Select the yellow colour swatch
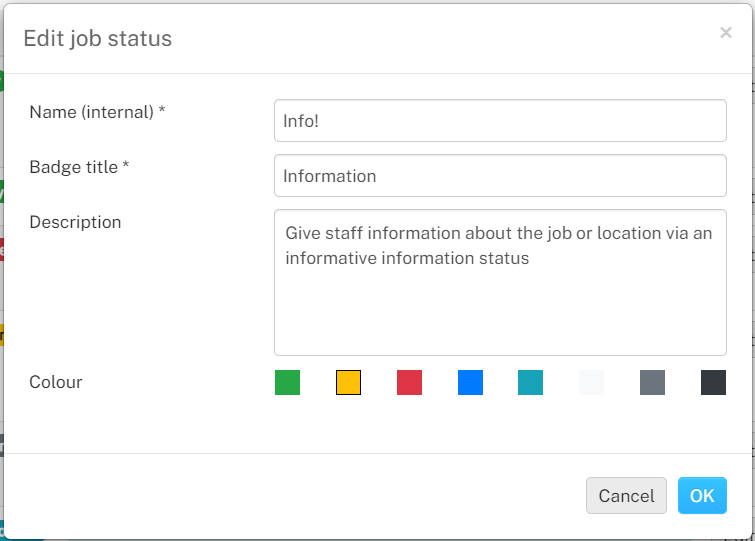This screenshot has height=541, width=755. click(x=348, y=382)
